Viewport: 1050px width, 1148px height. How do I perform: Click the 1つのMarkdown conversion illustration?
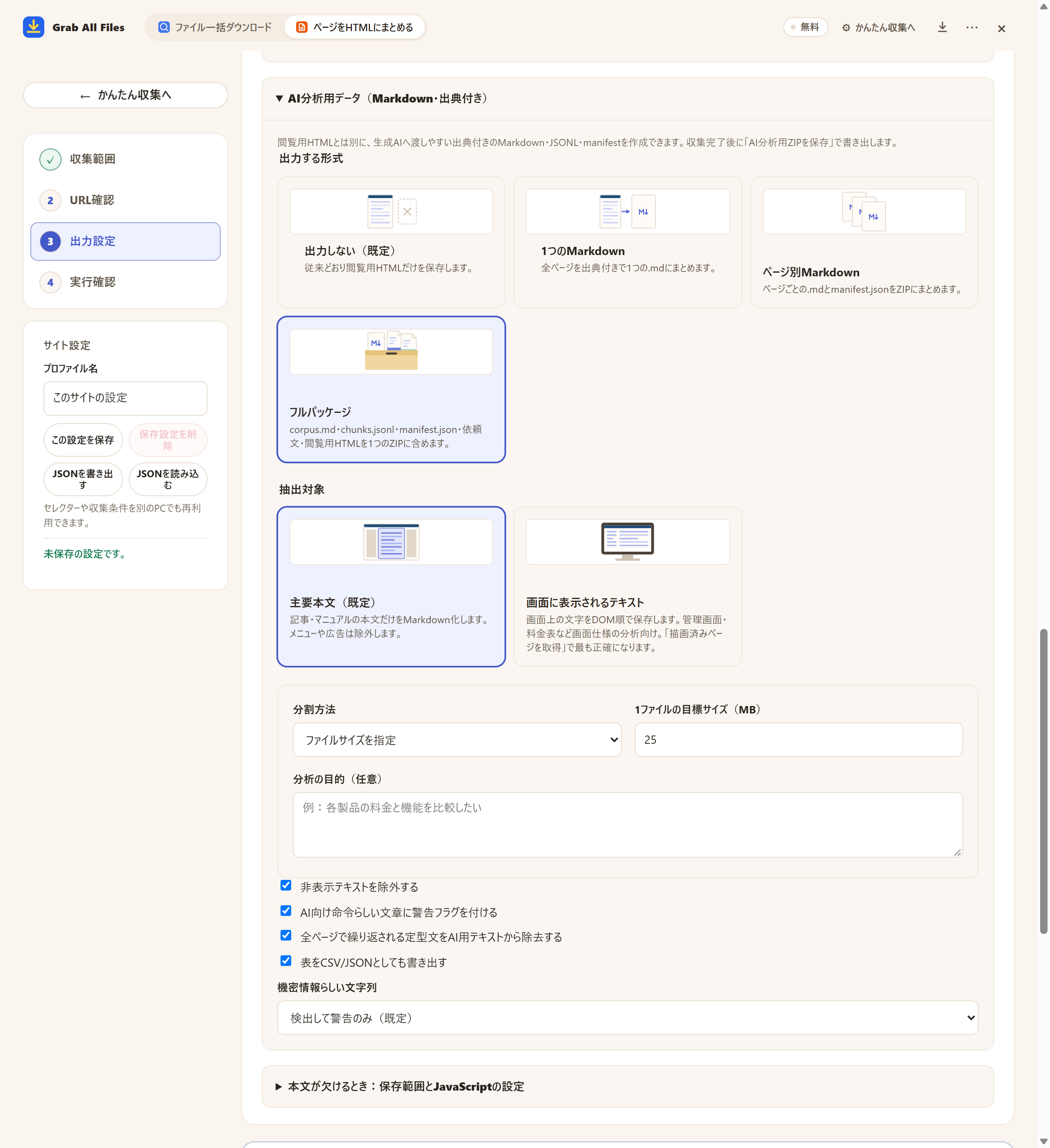(x=627, y=211)
